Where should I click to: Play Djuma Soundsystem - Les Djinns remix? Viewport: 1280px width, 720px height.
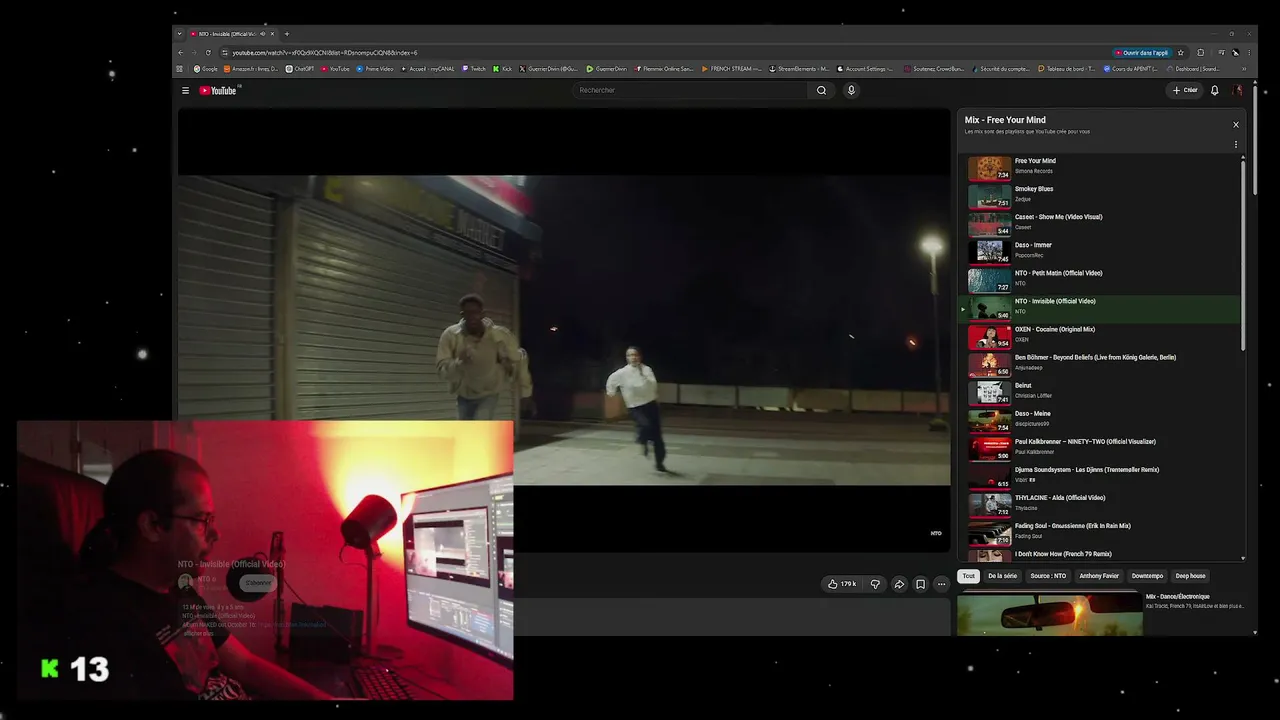point(1099,476)
